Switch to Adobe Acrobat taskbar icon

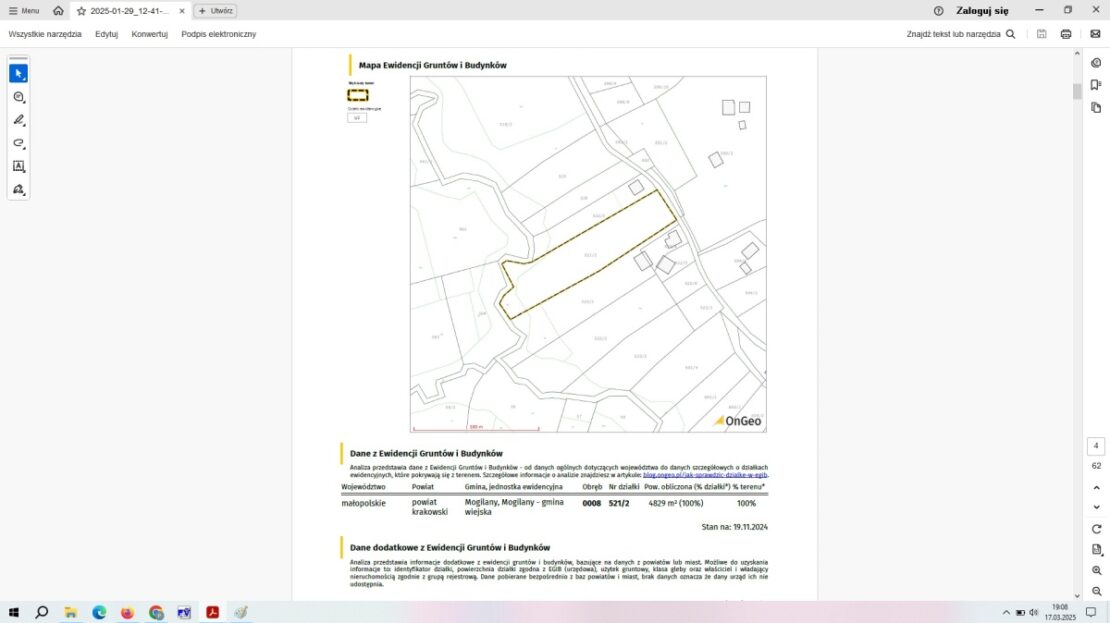pyautogui.click(x=212, y=612)
